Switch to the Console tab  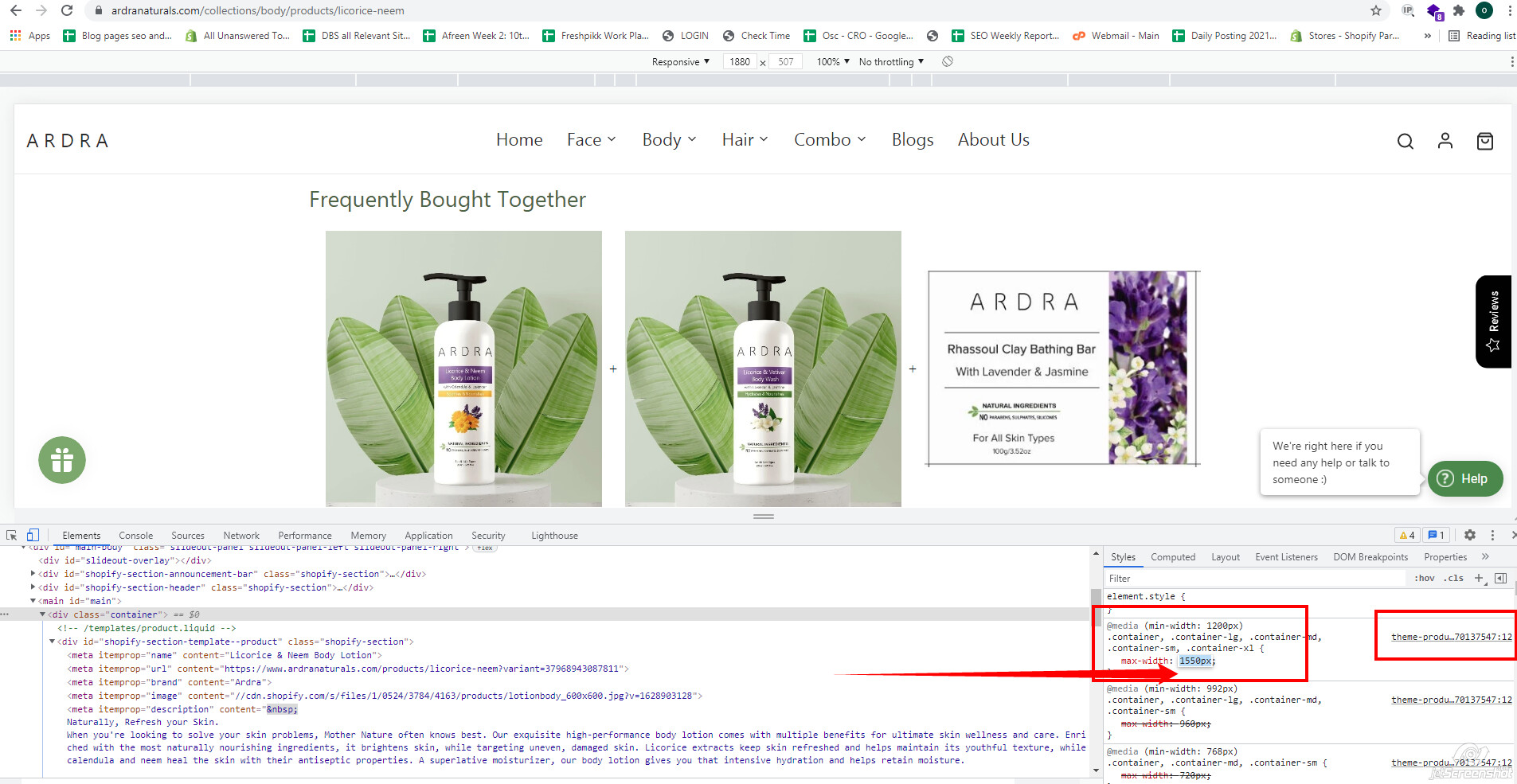click(x=135, y=536)
